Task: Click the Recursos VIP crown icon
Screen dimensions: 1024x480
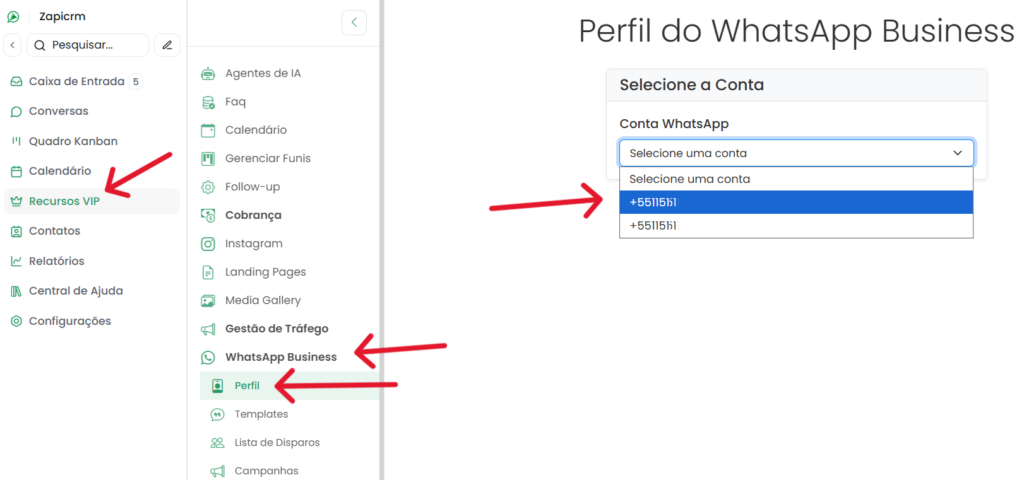Action: [16, 201]
